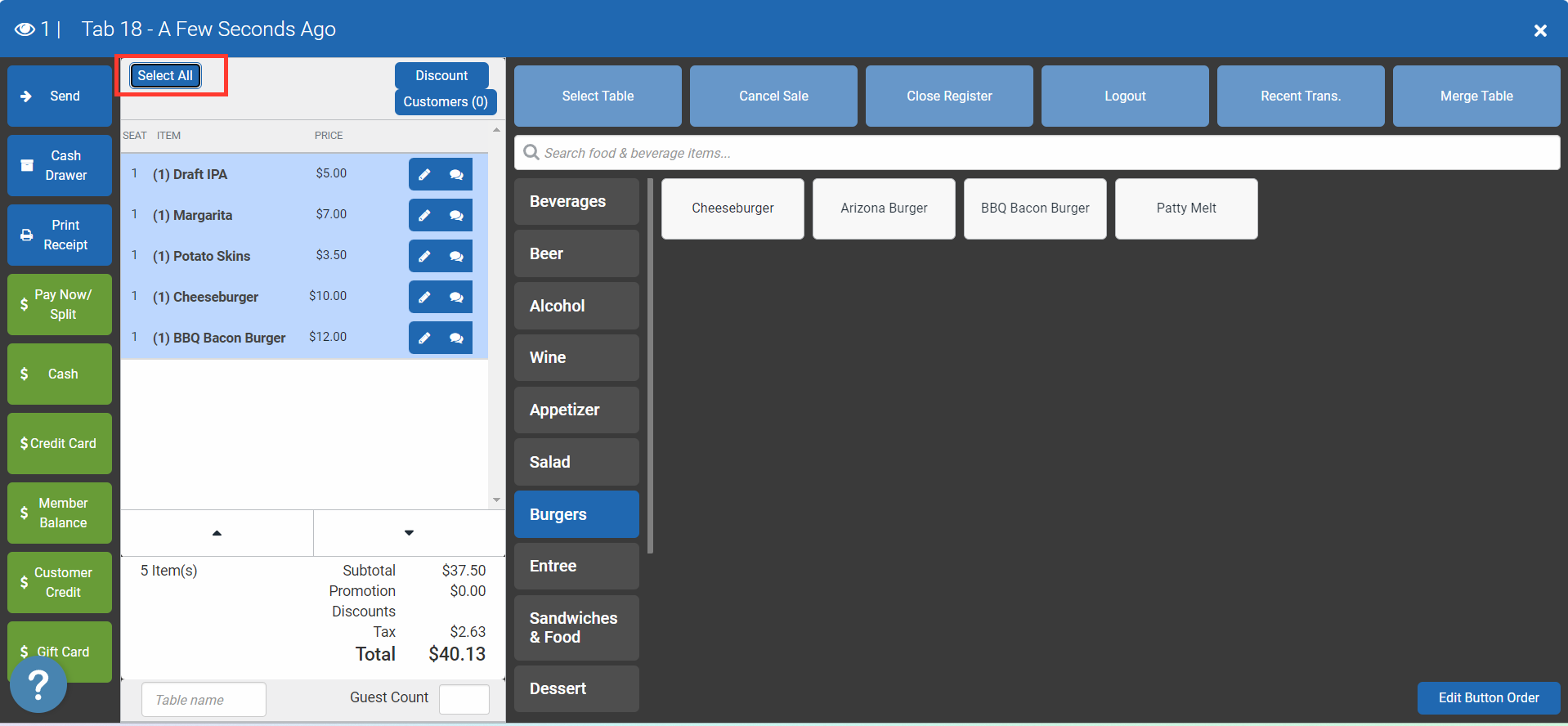This screenshot has width=1568, height=726.
Task: Pay with Member Balance
Action: [x=60, y=513]
